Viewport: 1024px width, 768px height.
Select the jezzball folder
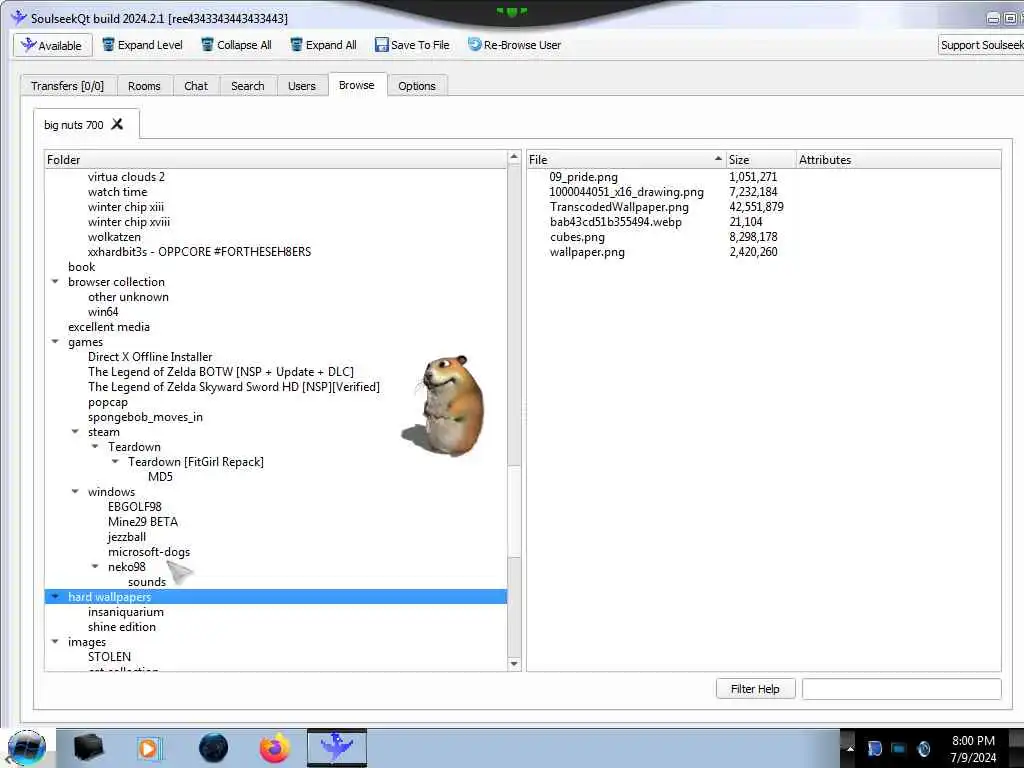tap(127, 537)
